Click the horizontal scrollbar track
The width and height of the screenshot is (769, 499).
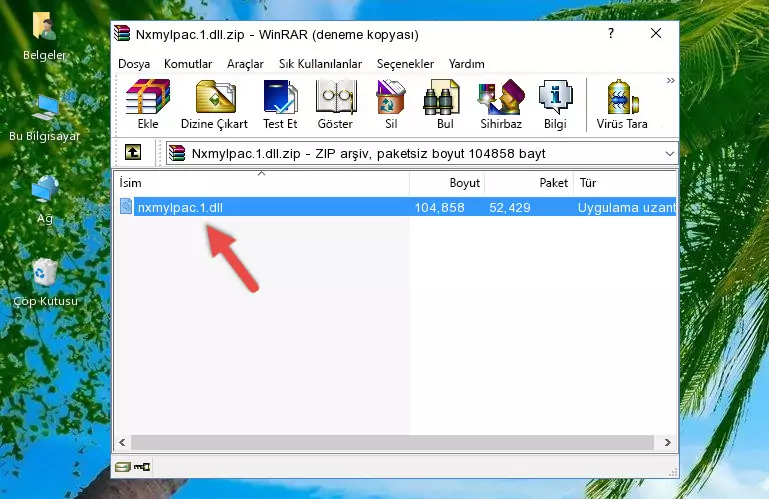click(x=392, y=443)
